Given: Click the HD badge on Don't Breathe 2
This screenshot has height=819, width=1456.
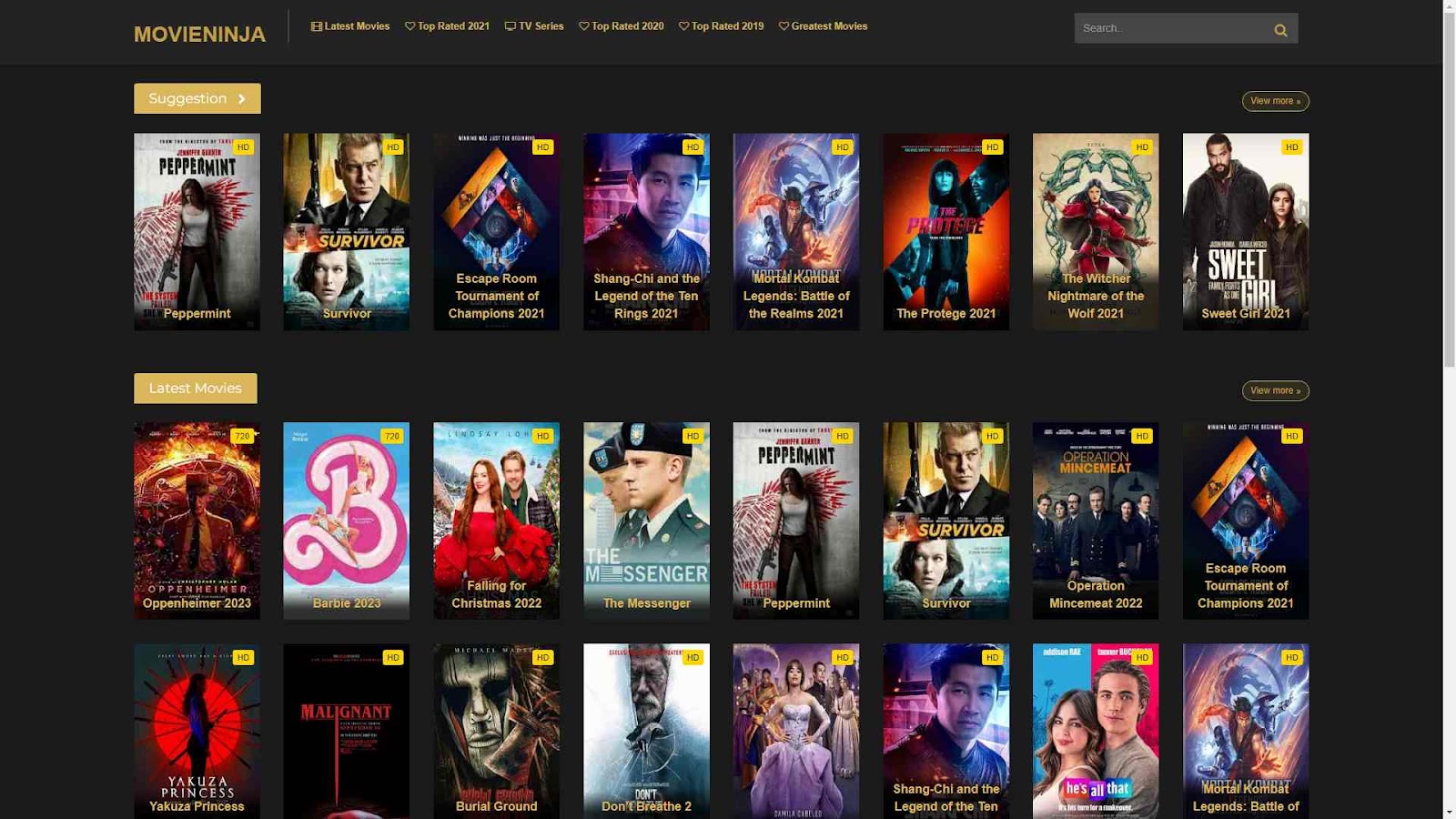Looking at the screenshot, I should pyautogui.click(x=693, y=657).
